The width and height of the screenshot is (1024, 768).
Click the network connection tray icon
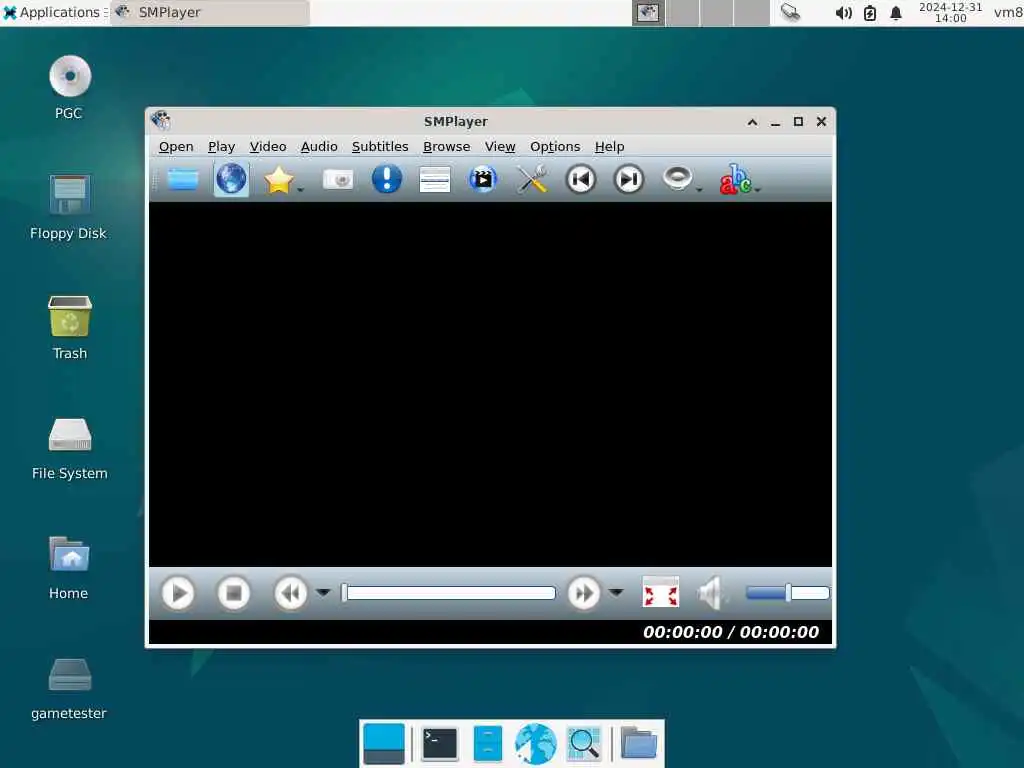790,12
